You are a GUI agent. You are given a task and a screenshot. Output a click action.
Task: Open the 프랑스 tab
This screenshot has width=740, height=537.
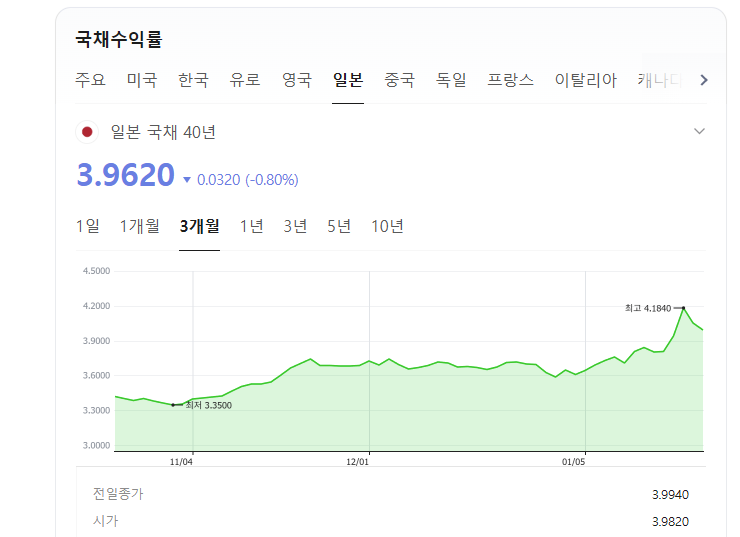coord(511,80)
